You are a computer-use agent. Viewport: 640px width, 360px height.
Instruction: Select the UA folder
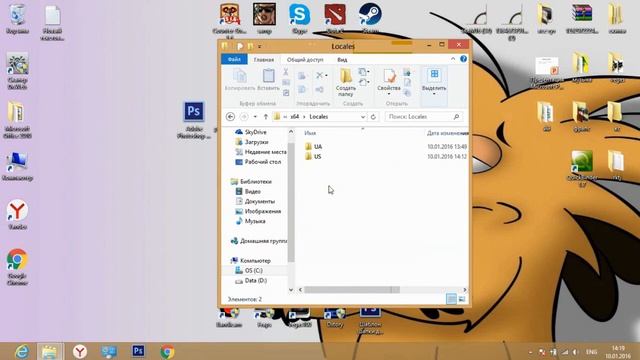(x=313, y=147)
